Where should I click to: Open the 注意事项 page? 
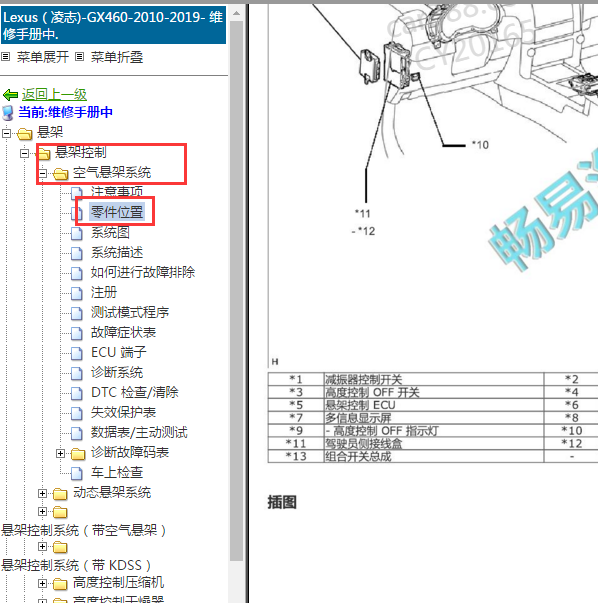pyautogui.click(x=117, y=192)
